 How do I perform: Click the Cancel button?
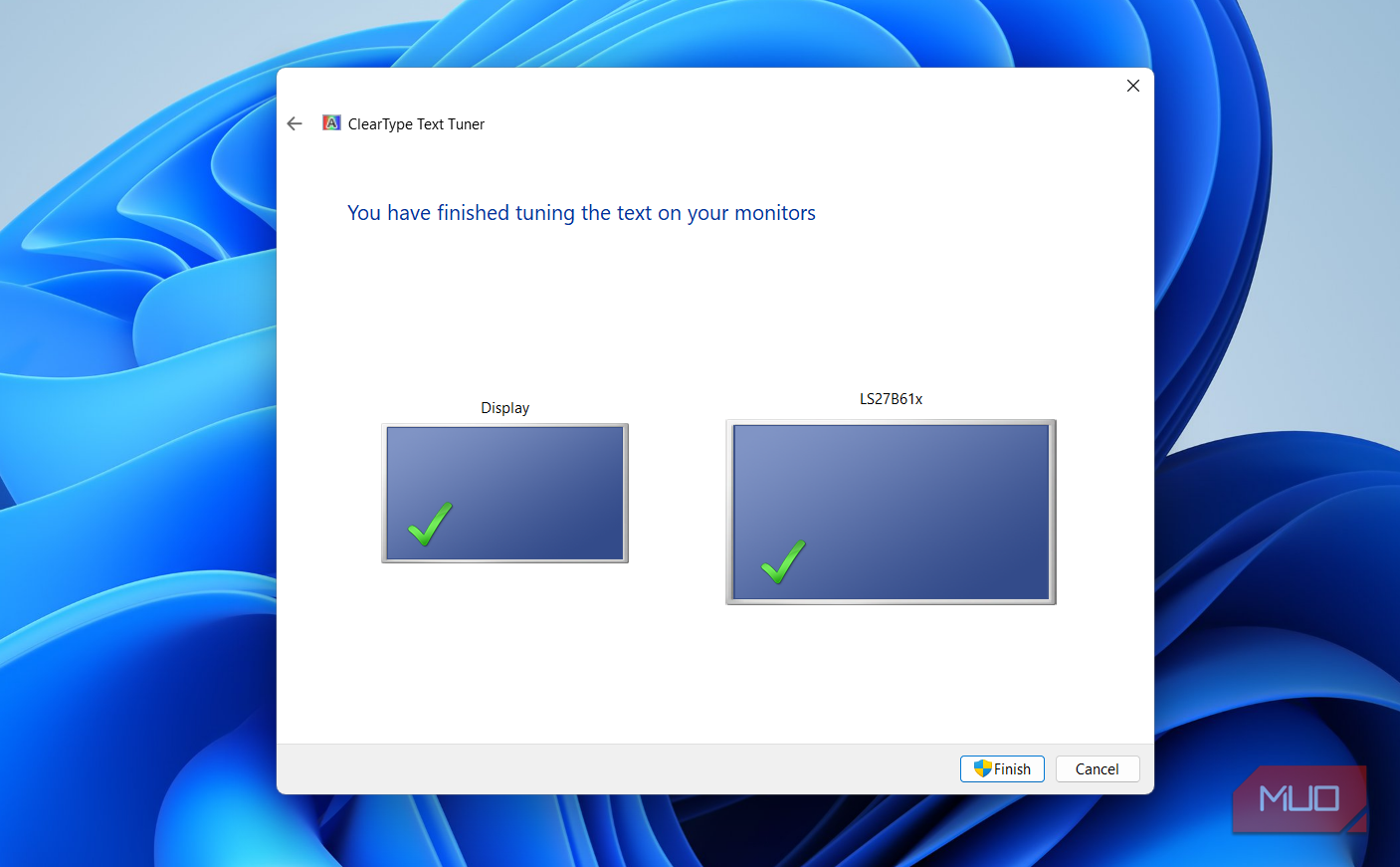pyautogui.click(x=1098, y=768)
